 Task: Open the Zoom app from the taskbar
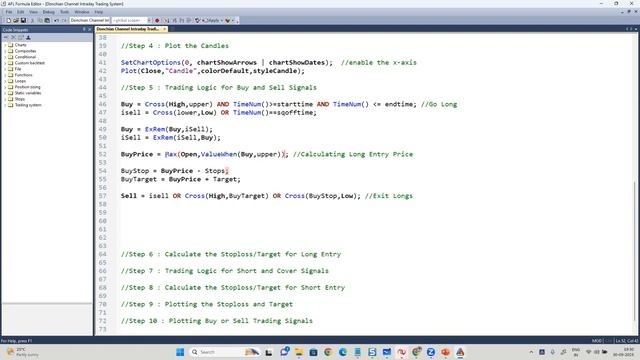pos(431,352)
